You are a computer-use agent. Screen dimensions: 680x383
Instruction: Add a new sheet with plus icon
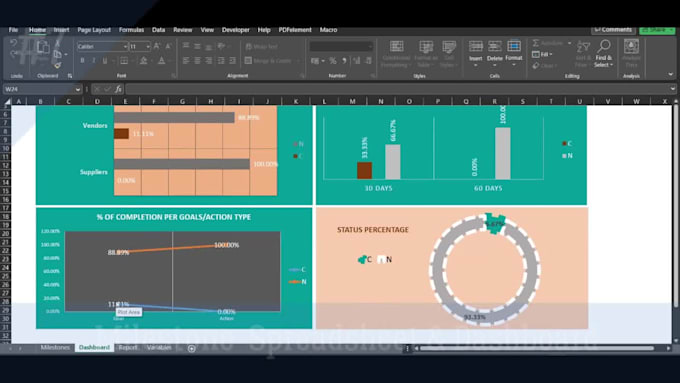[x=191, y=348]
